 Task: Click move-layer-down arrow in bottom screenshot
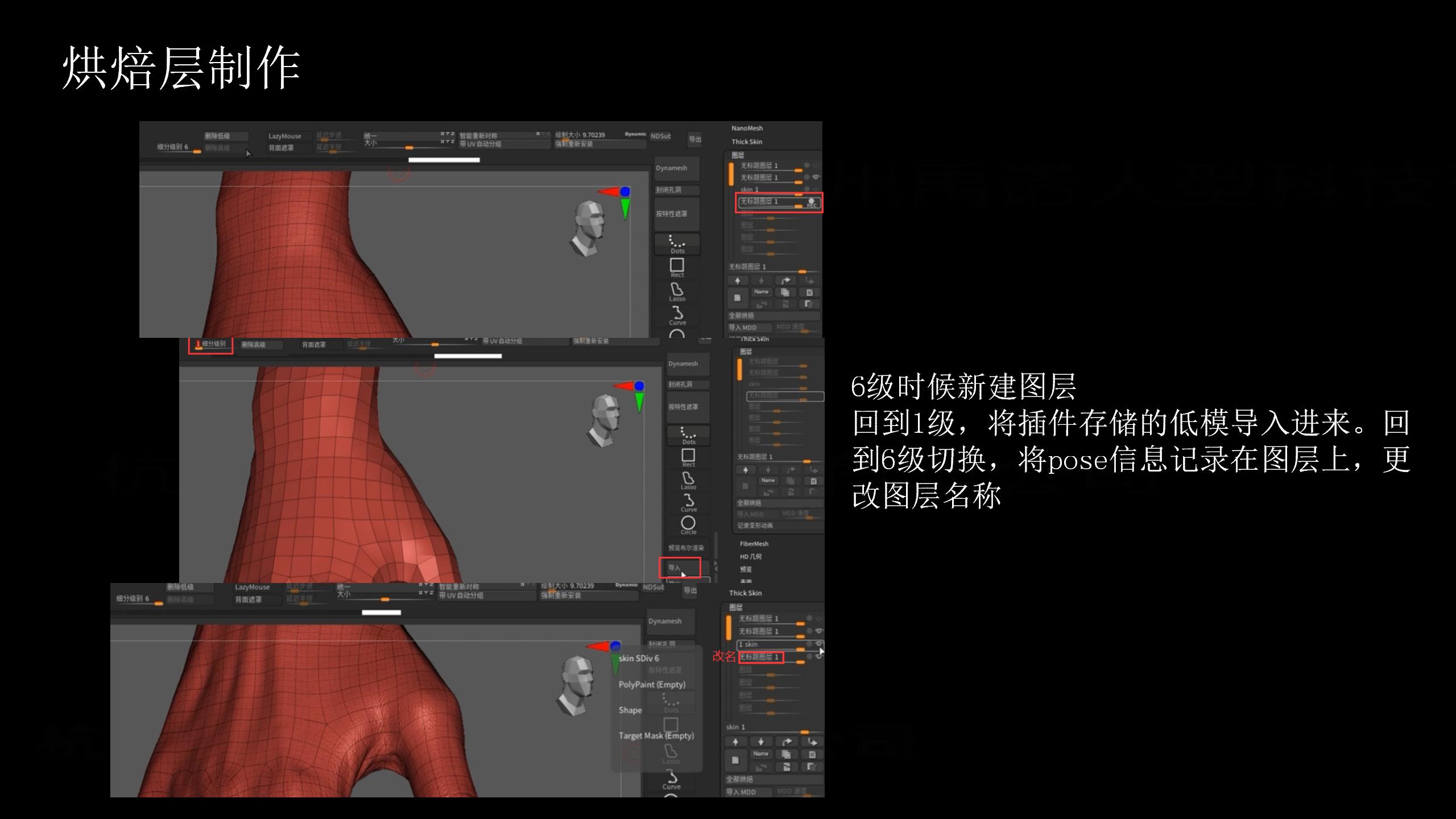(761, 742)
